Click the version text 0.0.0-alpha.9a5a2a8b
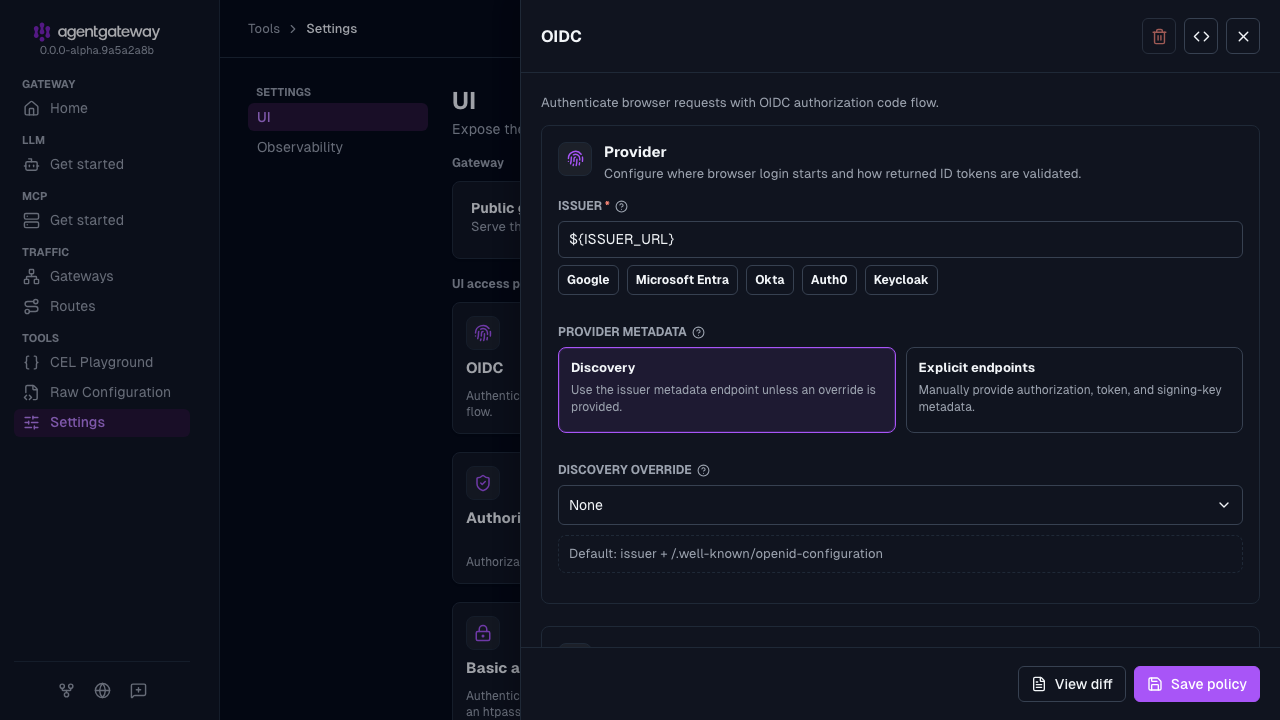This screenshot has width=1280, height=720. tap(97, 50)
